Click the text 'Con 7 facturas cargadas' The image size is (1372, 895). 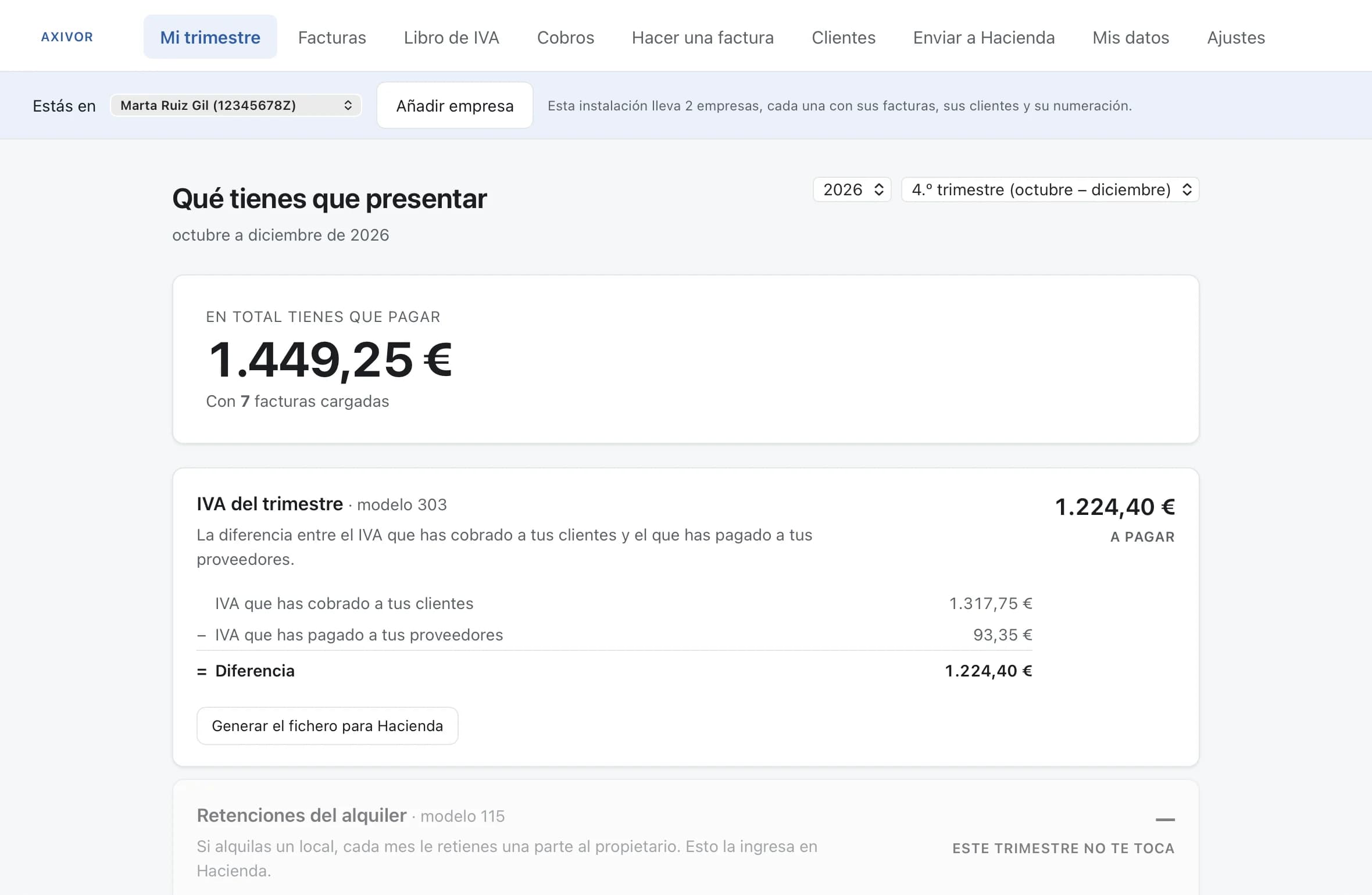tap(297, 402)
